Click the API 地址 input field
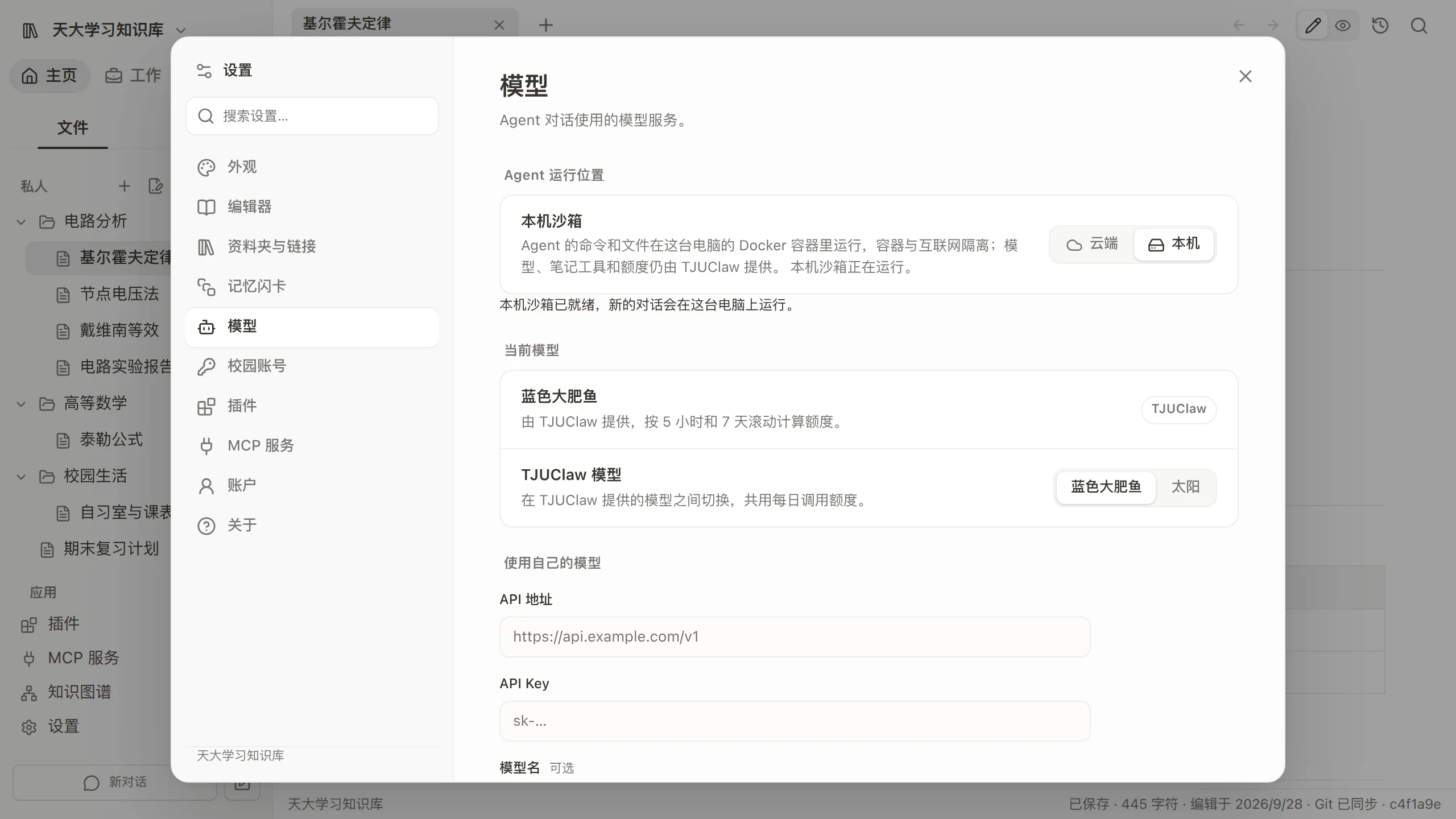Screen dimensions: 1456x819 (795, 637)
